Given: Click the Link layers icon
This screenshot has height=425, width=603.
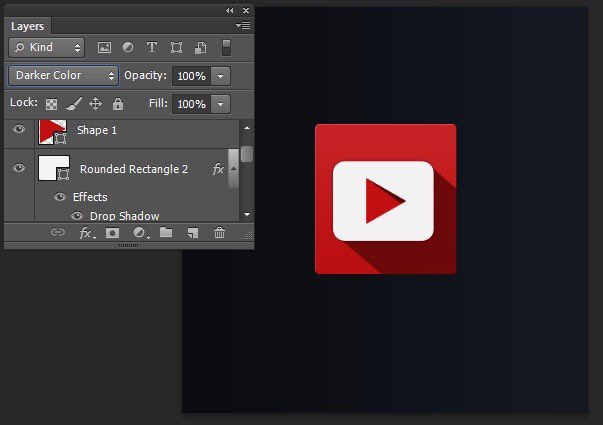Looking at the screenshot, I should point(58,232).
